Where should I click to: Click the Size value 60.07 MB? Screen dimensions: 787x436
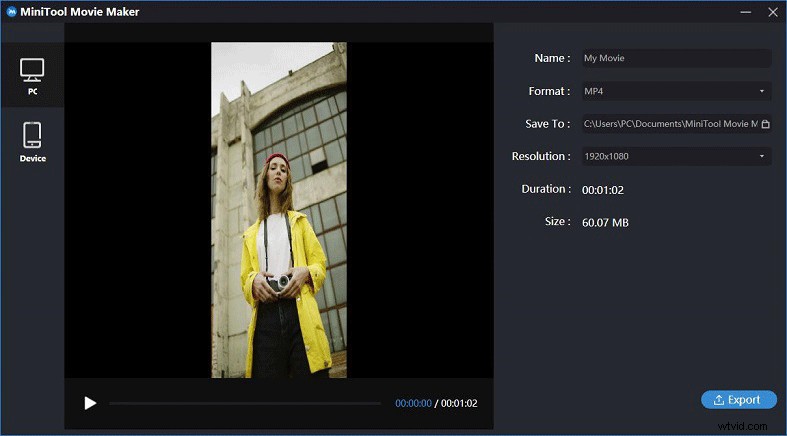(x=605, y=222)
